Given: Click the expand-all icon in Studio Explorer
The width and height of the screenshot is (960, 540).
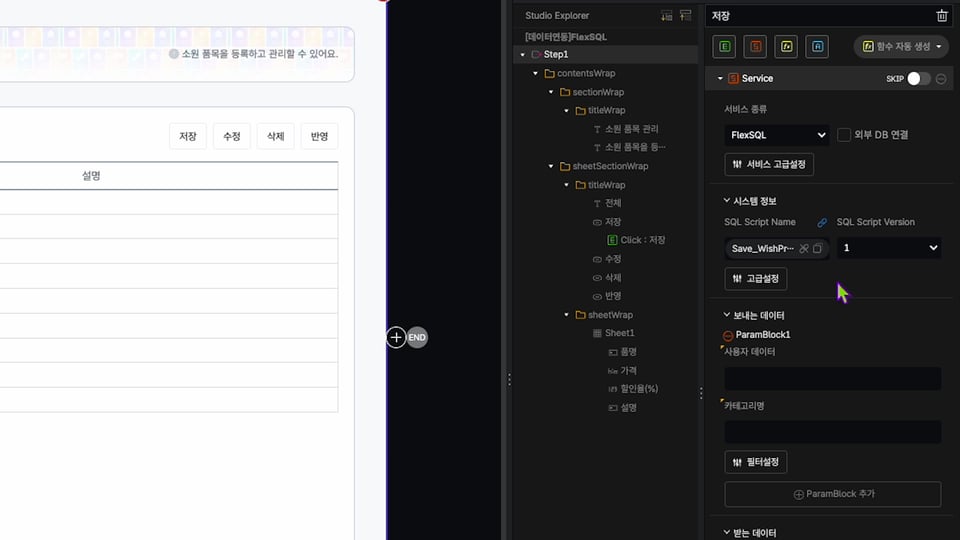Looking at the screenshot, I should pos(667,15).
